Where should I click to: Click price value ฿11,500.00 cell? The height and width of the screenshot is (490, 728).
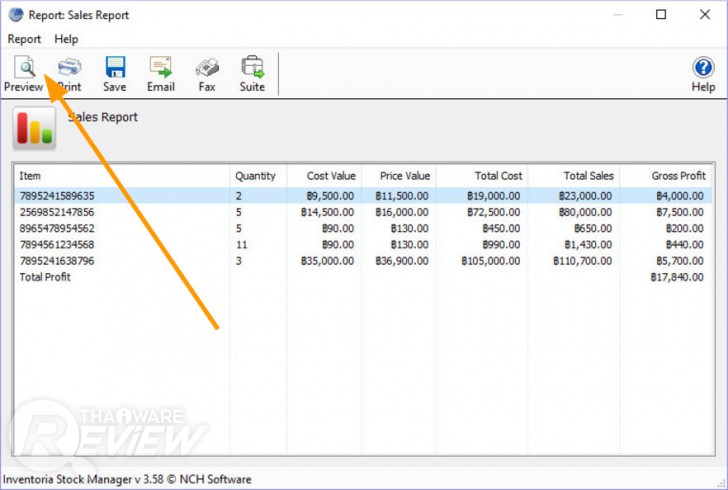coord(402,196)
